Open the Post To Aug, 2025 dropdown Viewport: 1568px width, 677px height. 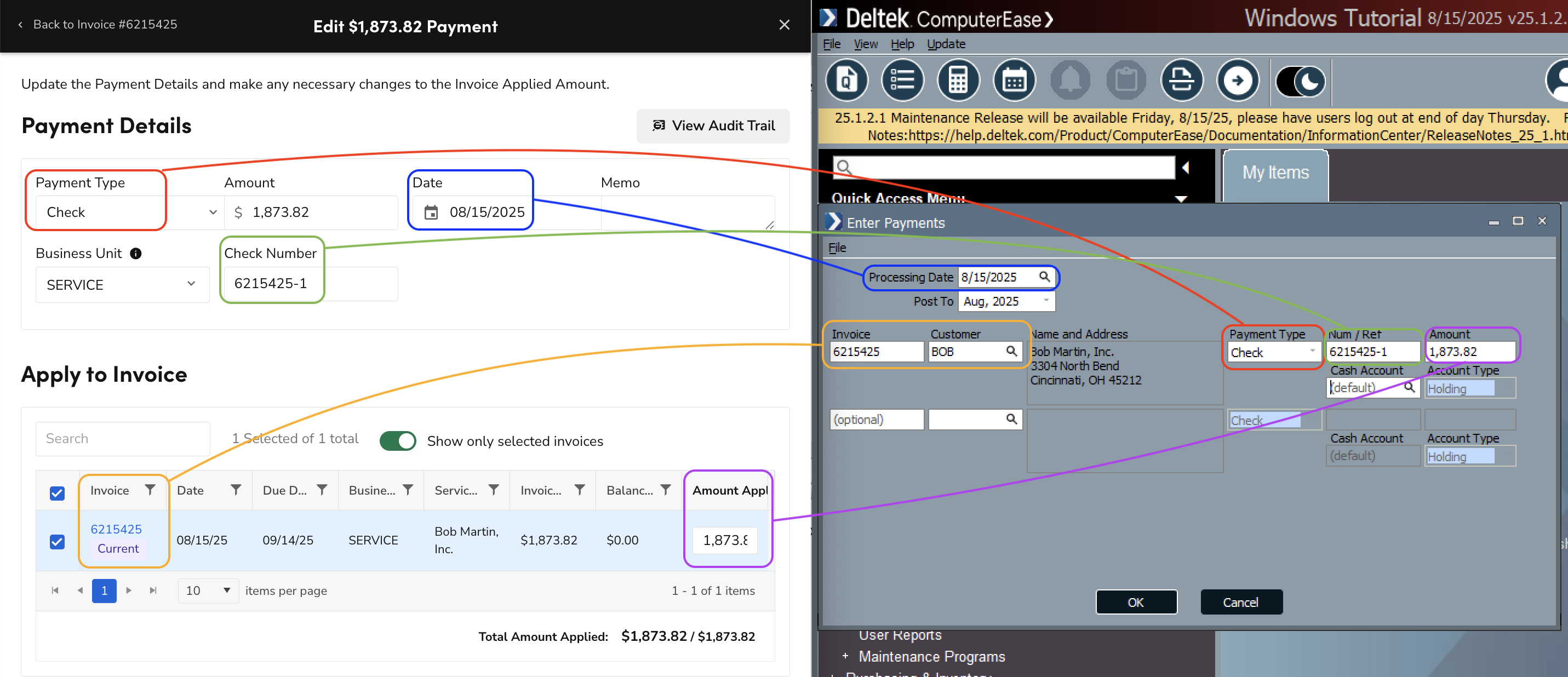click(1006, 301)
